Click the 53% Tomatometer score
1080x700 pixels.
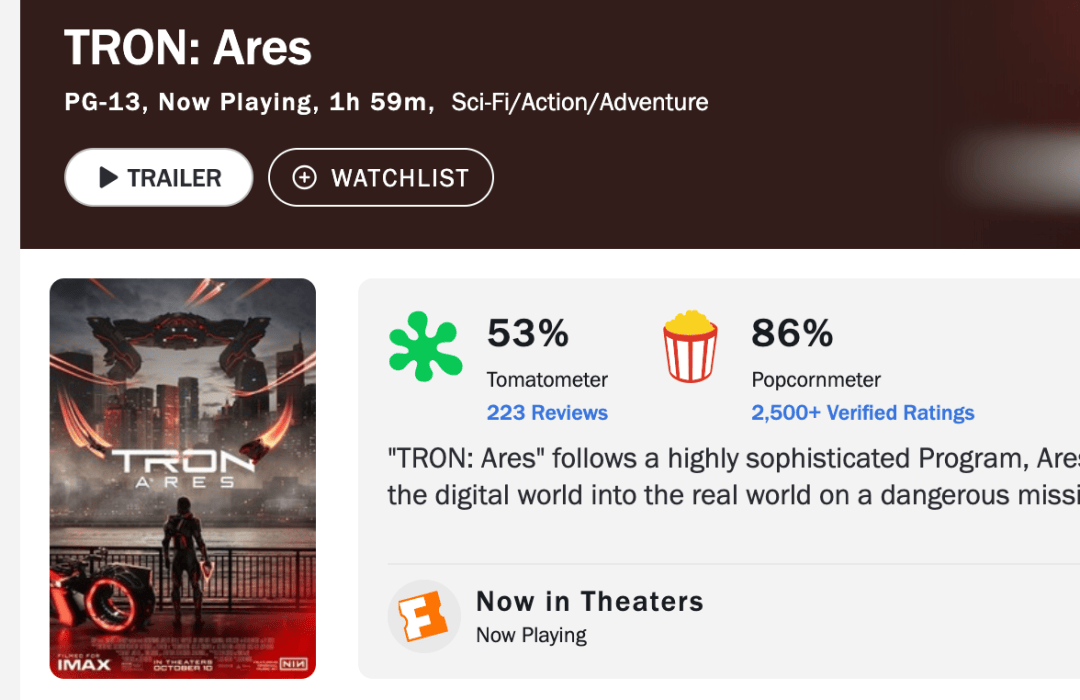coord(528,333)
